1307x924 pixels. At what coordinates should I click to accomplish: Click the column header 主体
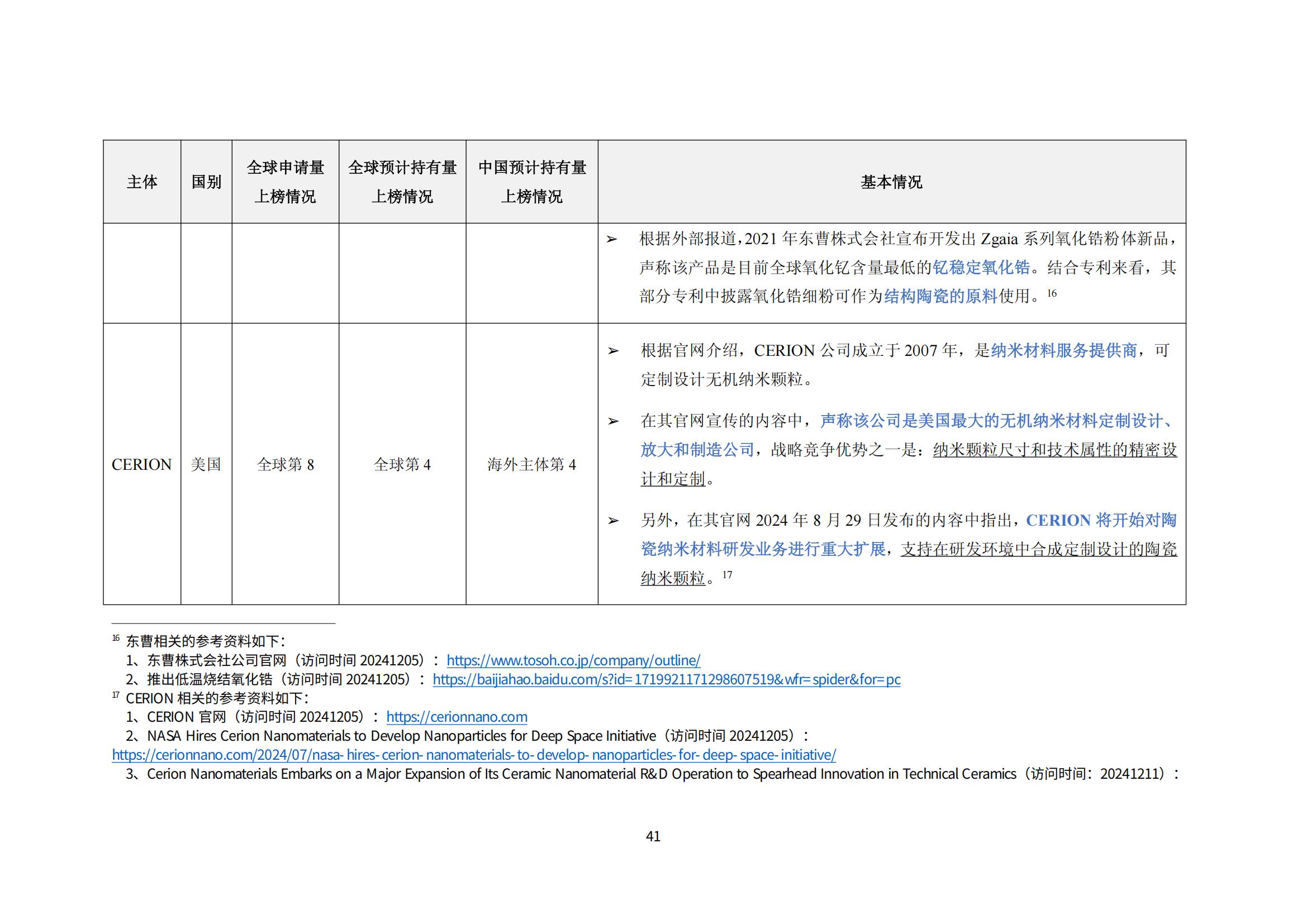pos(142,182)
